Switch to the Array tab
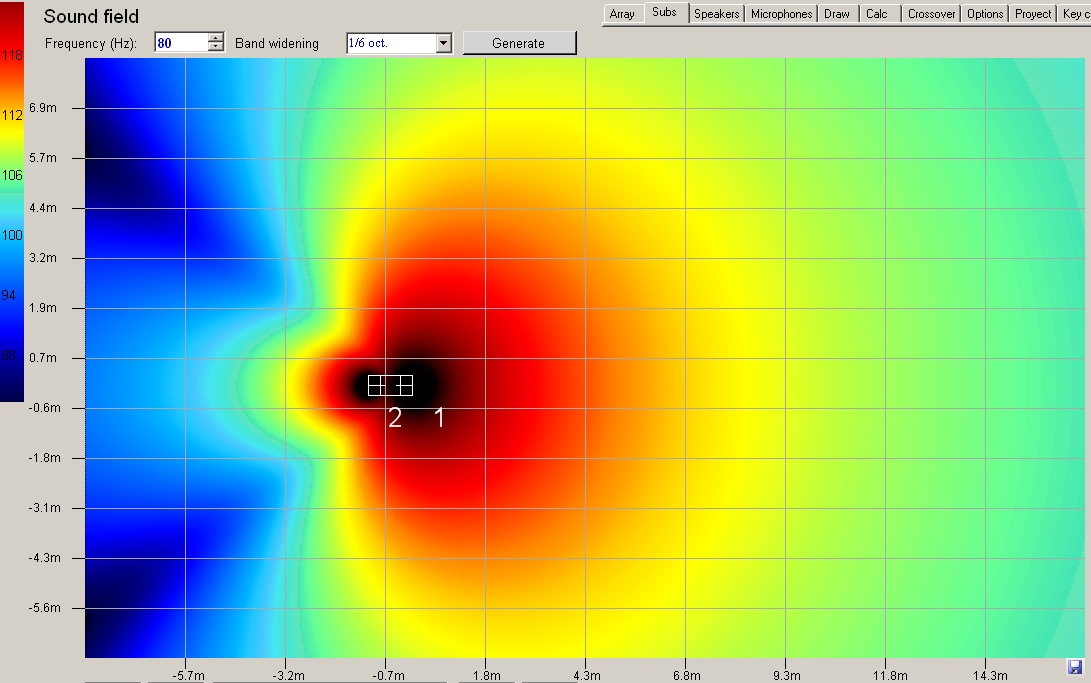The height and width of the screenshot is (683, 1091). [x=622, y=14]
